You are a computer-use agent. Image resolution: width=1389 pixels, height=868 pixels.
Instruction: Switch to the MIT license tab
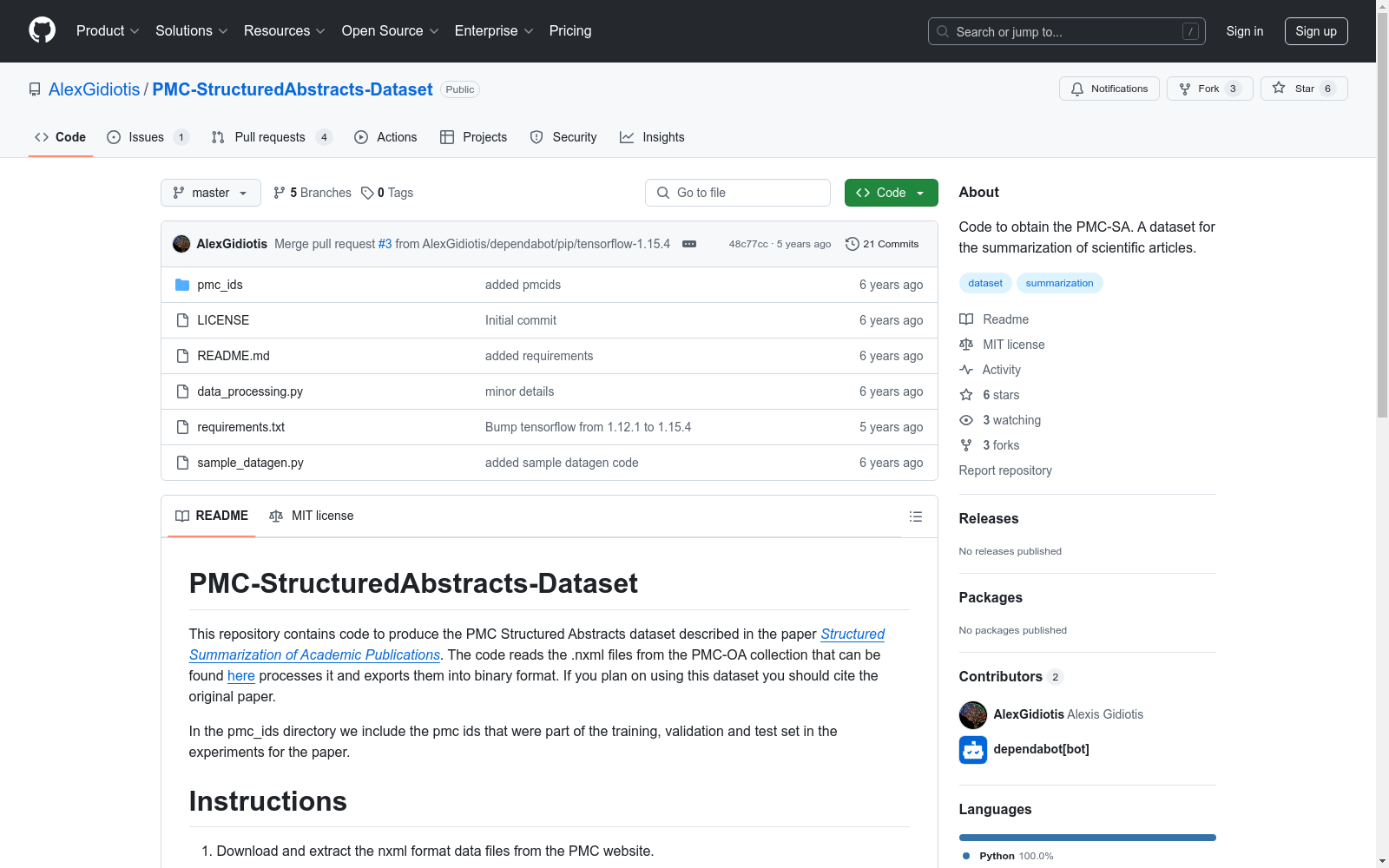click(x=312, y=516)
